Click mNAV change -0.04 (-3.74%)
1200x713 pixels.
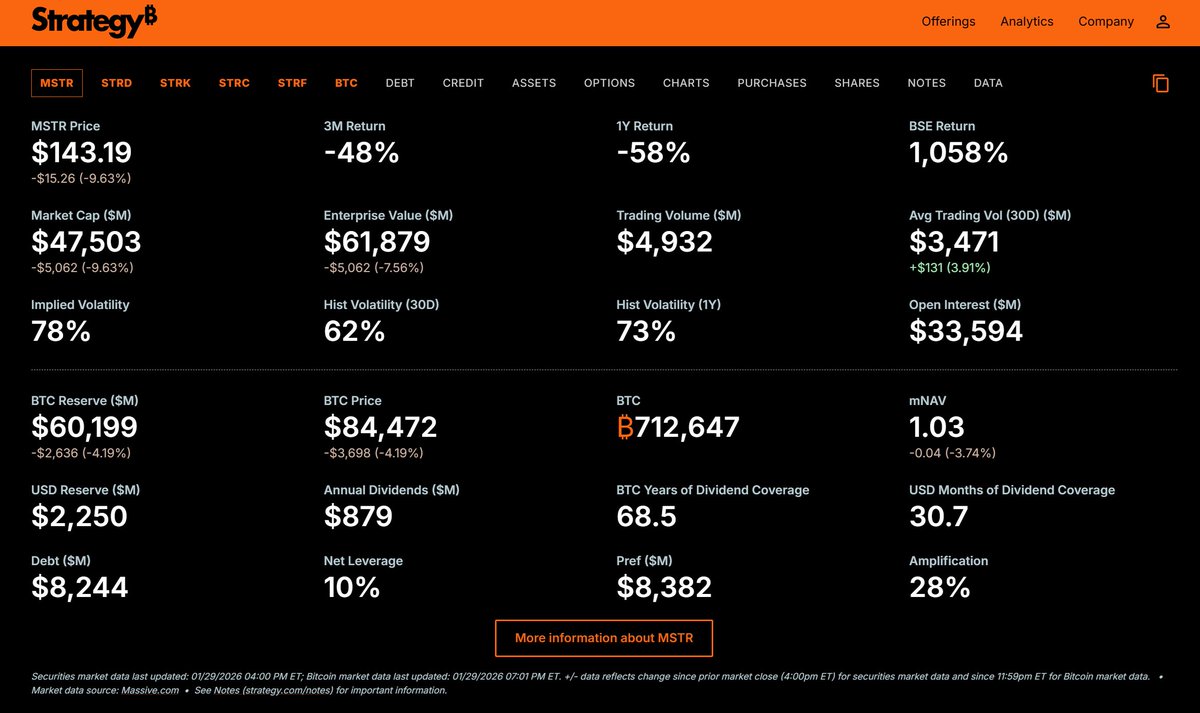(x=952, y=453)
